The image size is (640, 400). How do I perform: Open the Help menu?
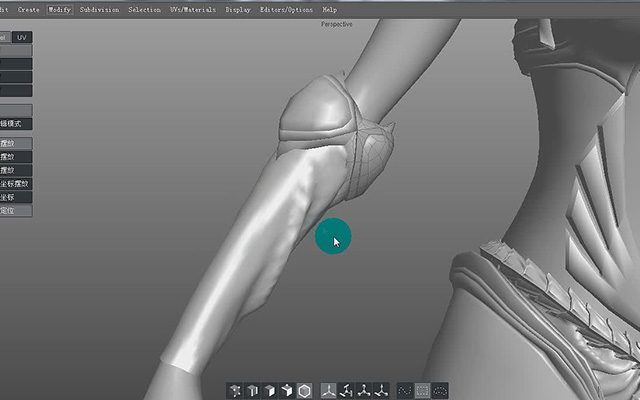pos(329,9)
